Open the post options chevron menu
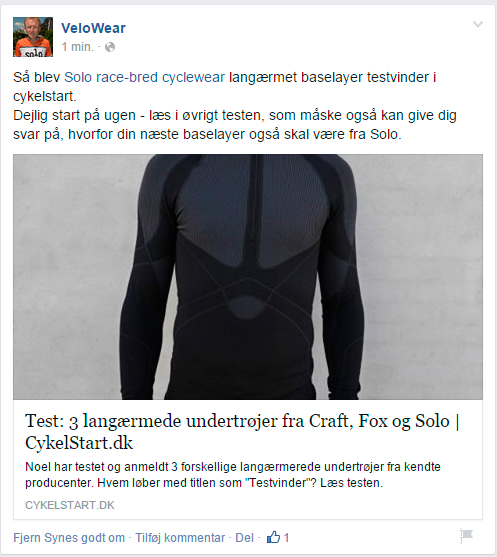Image resolution: width=497 pixels, height=557 pixels. [478, 24]
